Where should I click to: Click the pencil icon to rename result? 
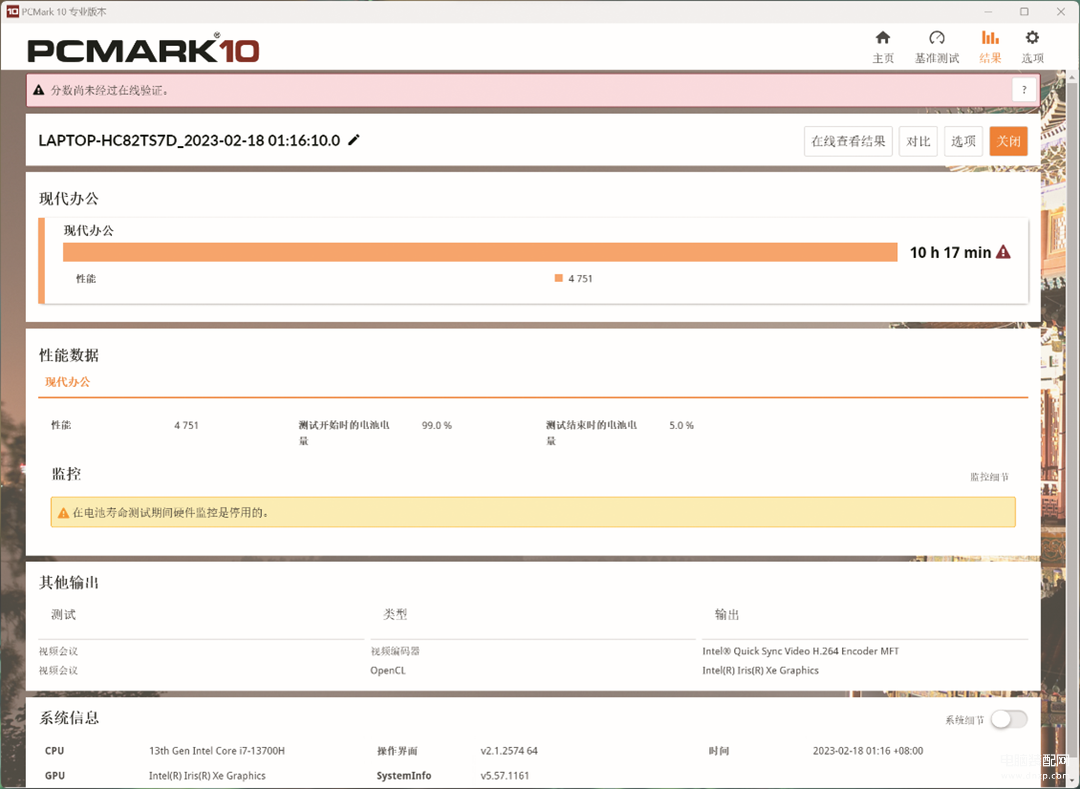(354, 140)
